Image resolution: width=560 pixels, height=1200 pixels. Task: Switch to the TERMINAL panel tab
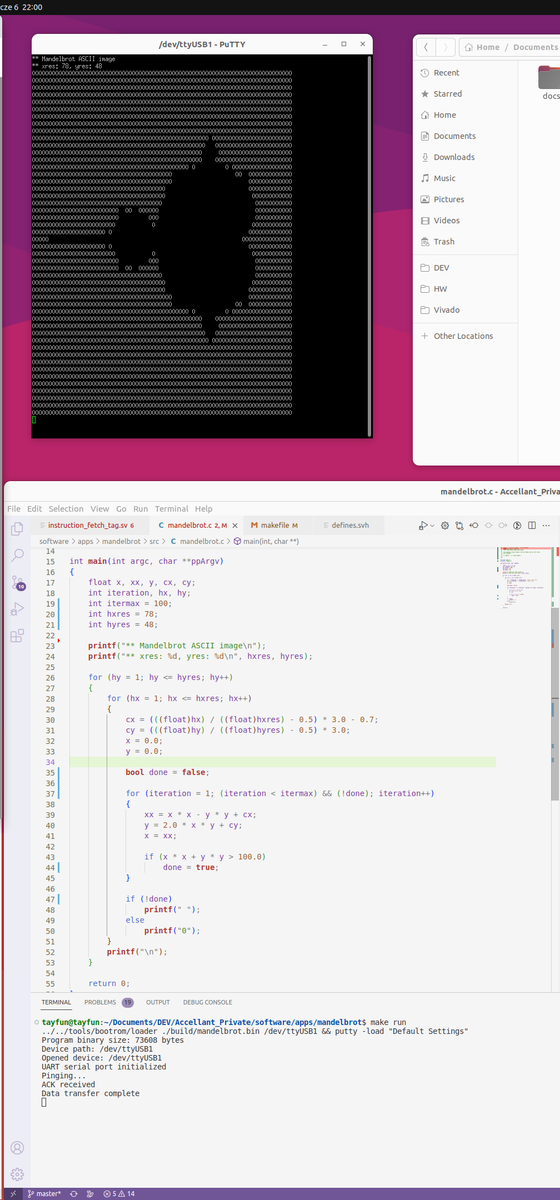[56, 1002]
